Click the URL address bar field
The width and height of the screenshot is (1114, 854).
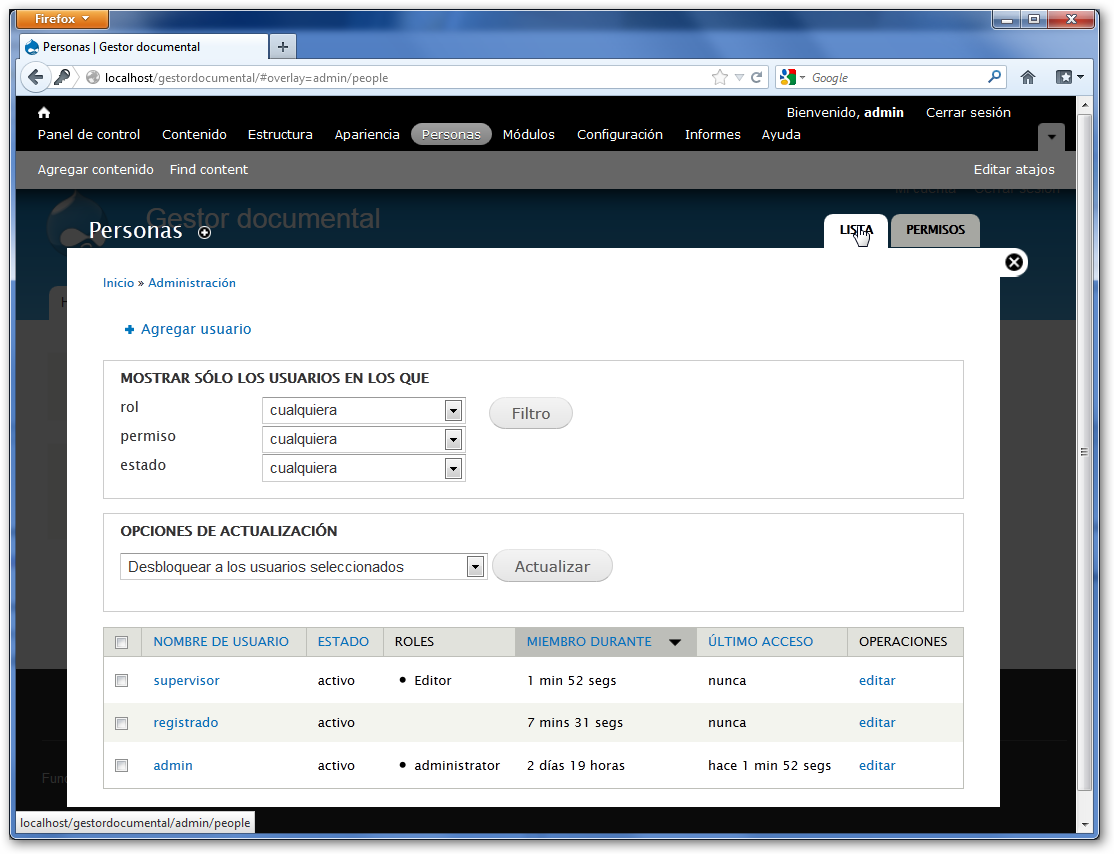coord(400,77)
